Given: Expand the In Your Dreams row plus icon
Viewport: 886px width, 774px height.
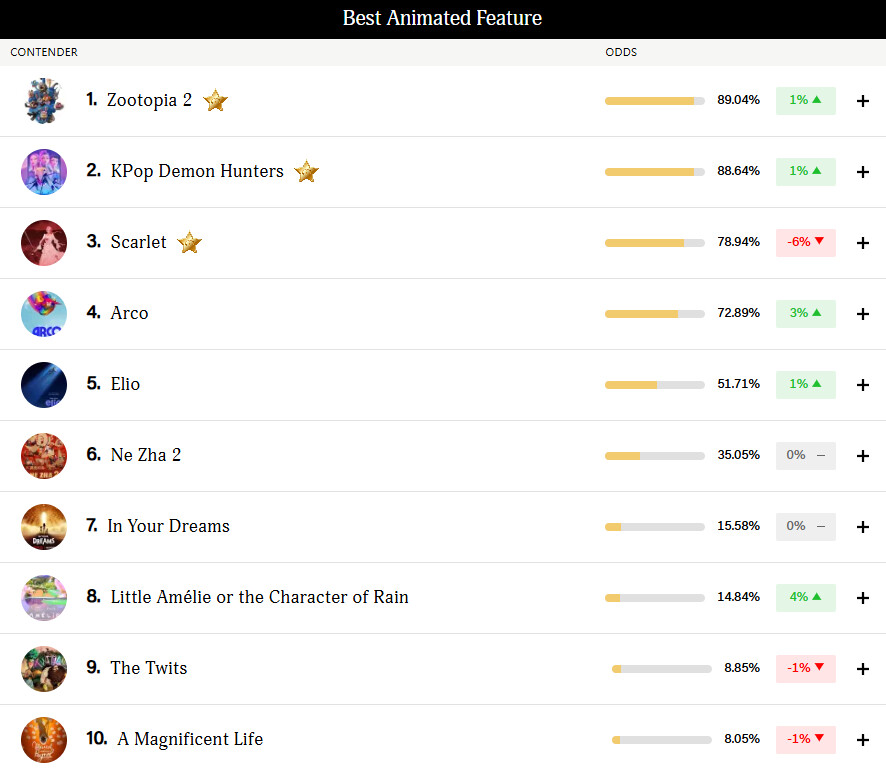Looking at the screenshot, I should pyautogui.click(x=863, y=527).
